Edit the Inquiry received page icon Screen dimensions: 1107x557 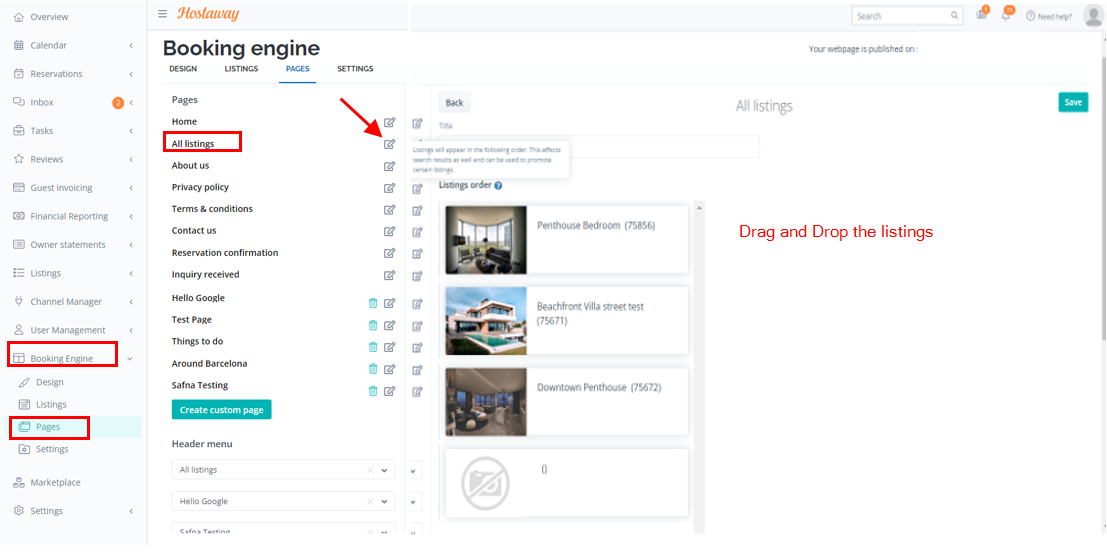tap(389, 275)
